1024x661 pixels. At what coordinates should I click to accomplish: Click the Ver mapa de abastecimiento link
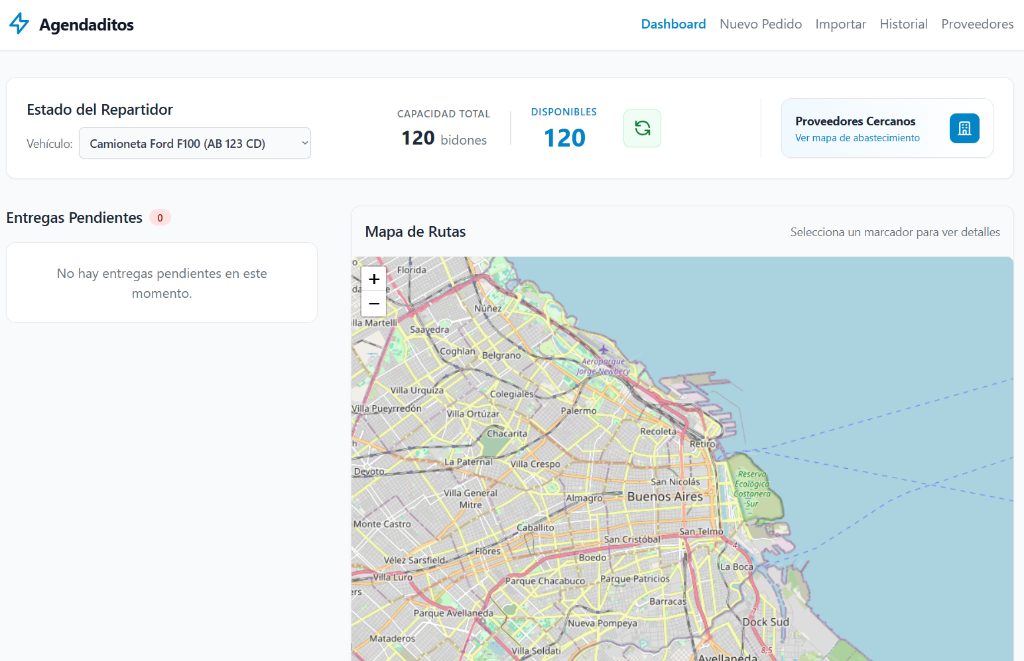pyautogui.click(x=857, y=138)
